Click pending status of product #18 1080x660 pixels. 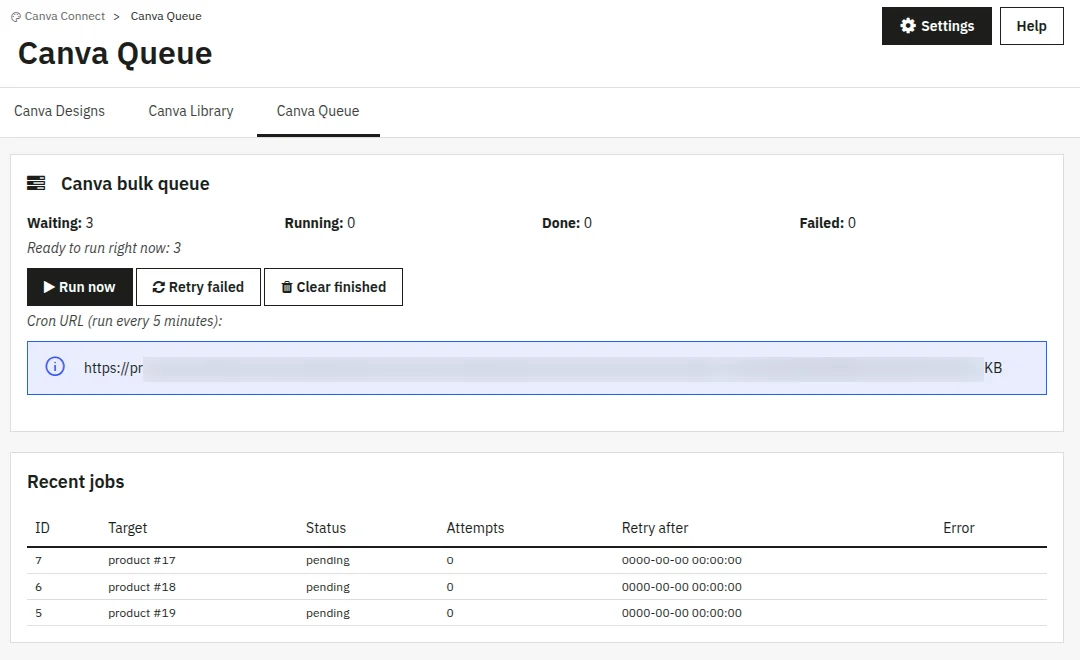(x=328, y=588)
